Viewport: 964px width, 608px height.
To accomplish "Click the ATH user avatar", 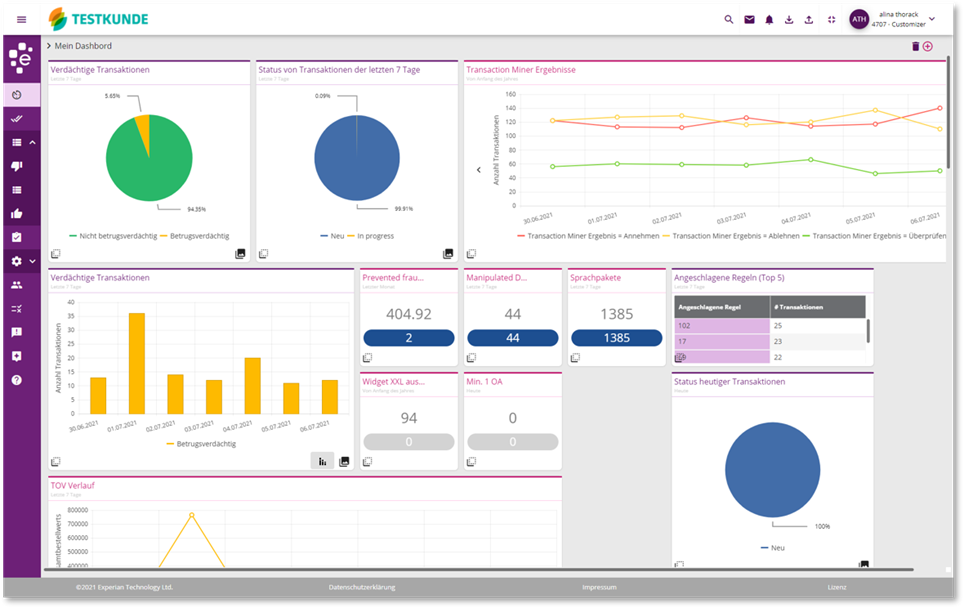I will [x=859, y=19].
